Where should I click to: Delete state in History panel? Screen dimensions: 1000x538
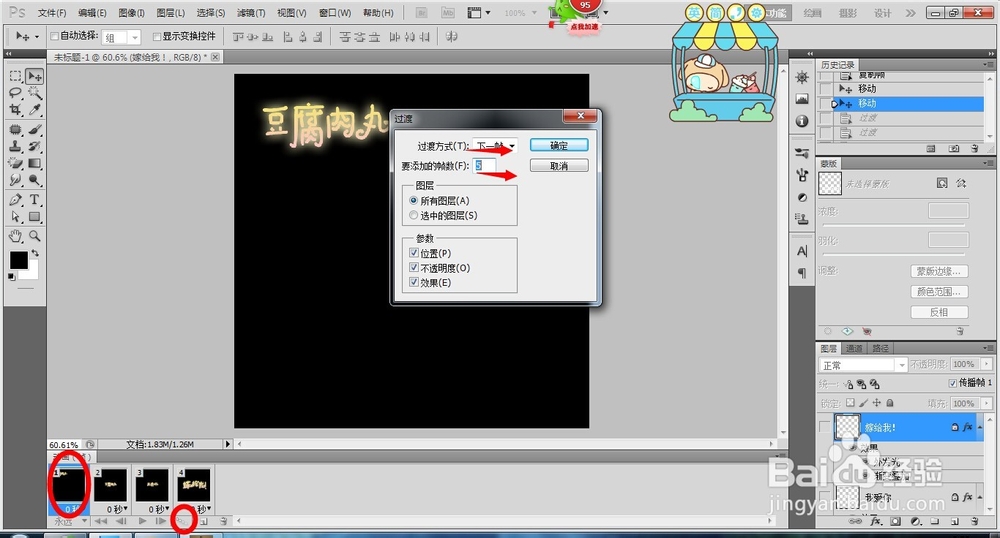(974, 149)
